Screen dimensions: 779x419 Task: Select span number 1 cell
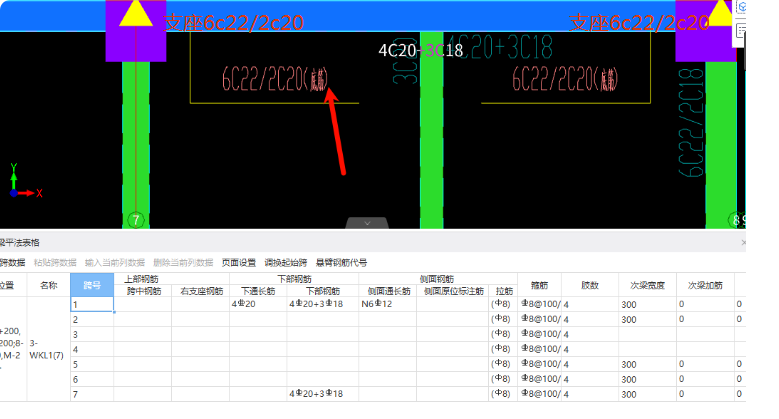tap(92, 304)
